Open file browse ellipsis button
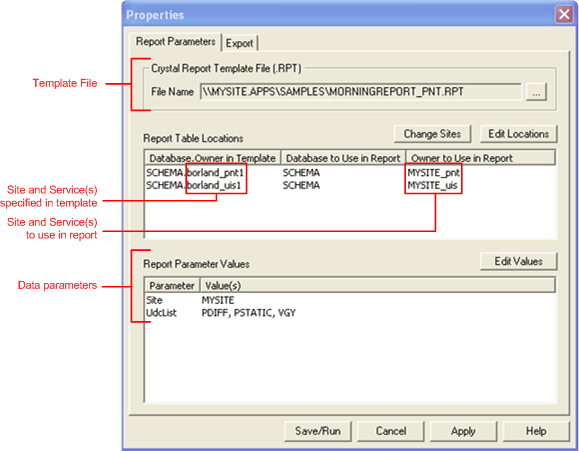This screenshot has height=451, width=579. (x=536, y=92)
